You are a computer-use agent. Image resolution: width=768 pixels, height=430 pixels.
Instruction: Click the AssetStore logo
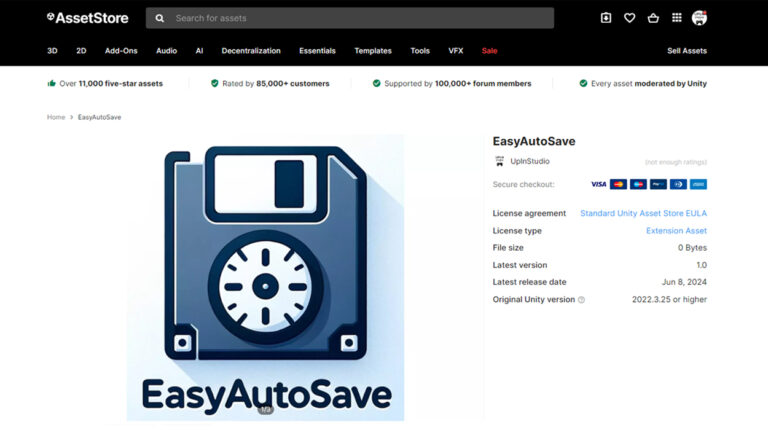coord(88,18)
